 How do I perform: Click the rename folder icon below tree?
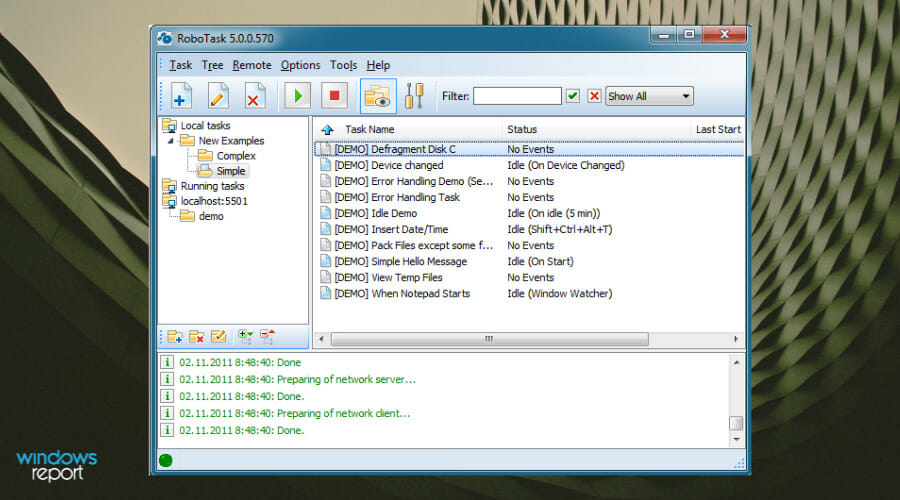tap(218, 337)
